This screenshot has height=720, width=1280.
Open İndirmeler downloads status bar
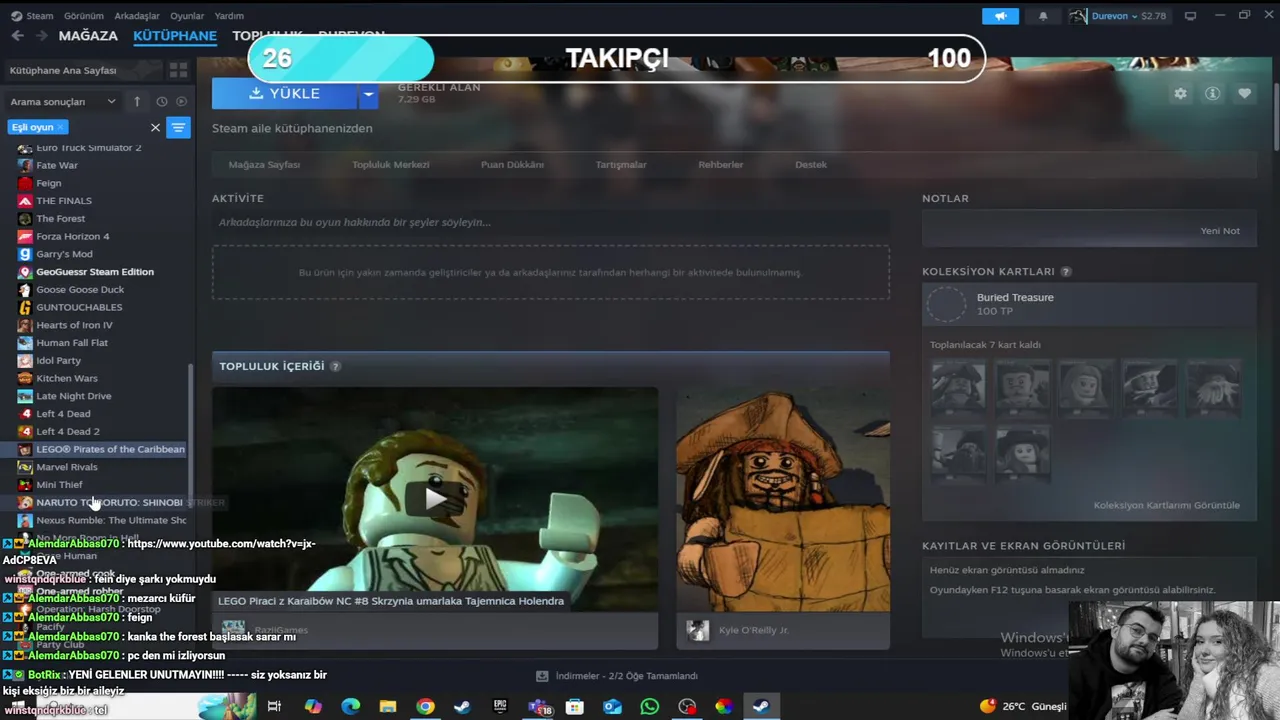coord(617,676)
